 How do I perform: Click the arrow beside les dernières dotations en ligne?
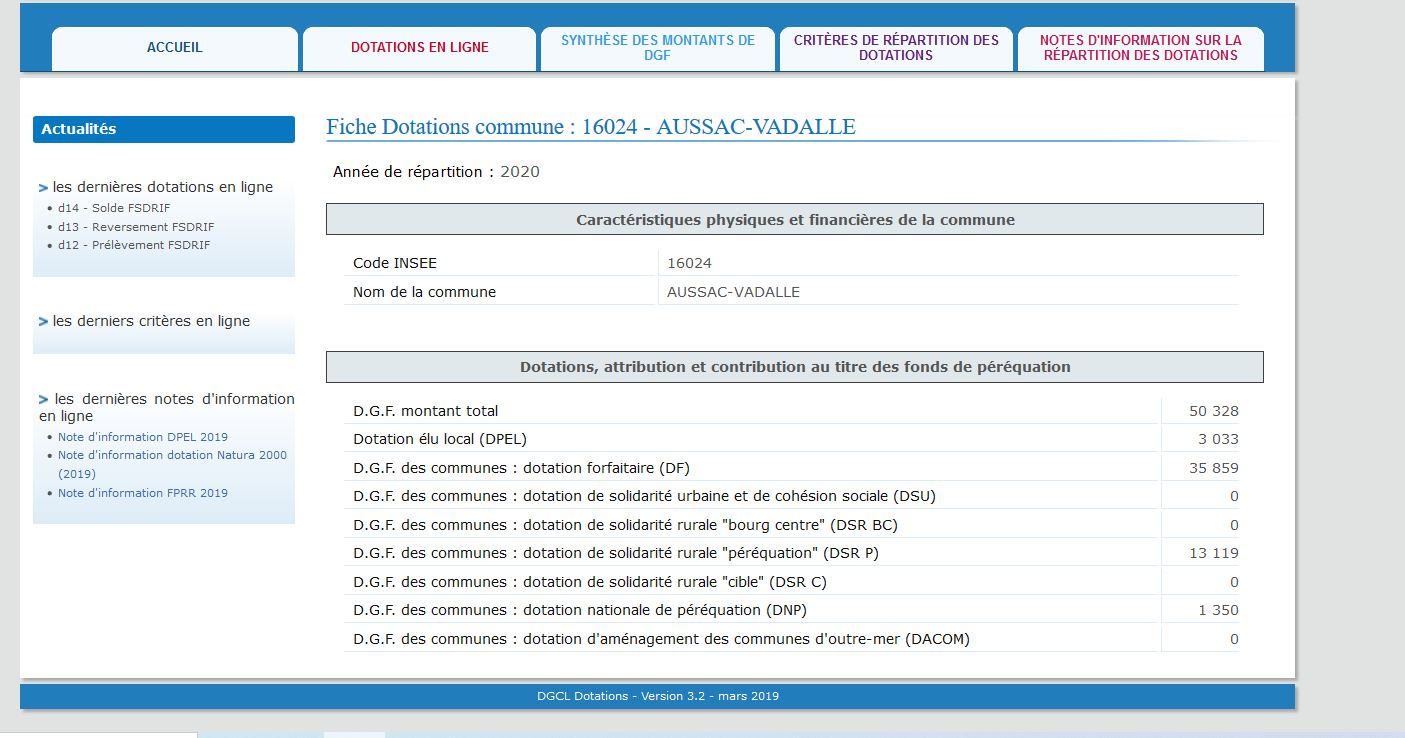[x=43, y=188]
